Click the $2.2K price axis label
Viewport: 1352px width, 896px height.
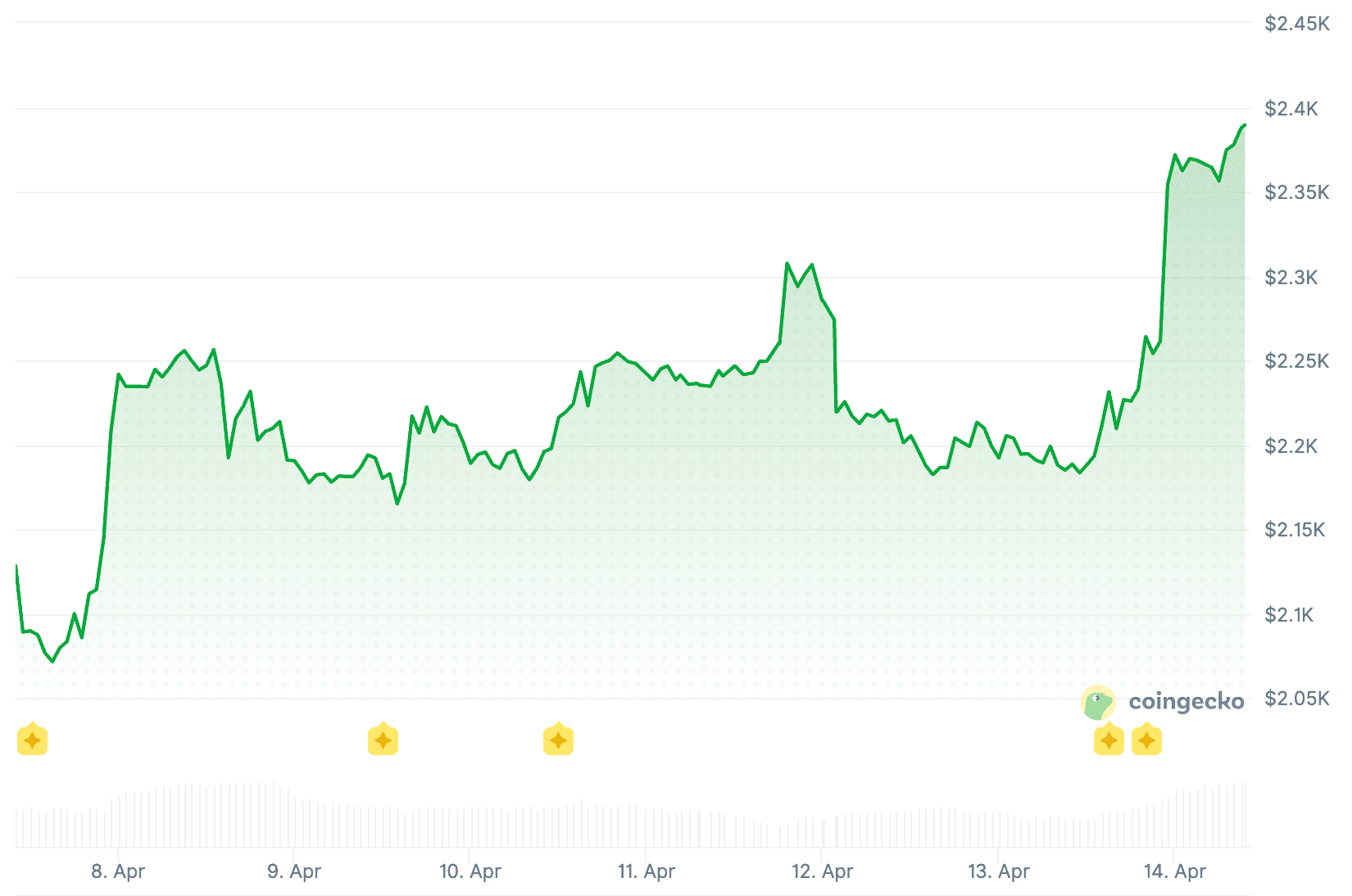click(x=1291, y=446)
